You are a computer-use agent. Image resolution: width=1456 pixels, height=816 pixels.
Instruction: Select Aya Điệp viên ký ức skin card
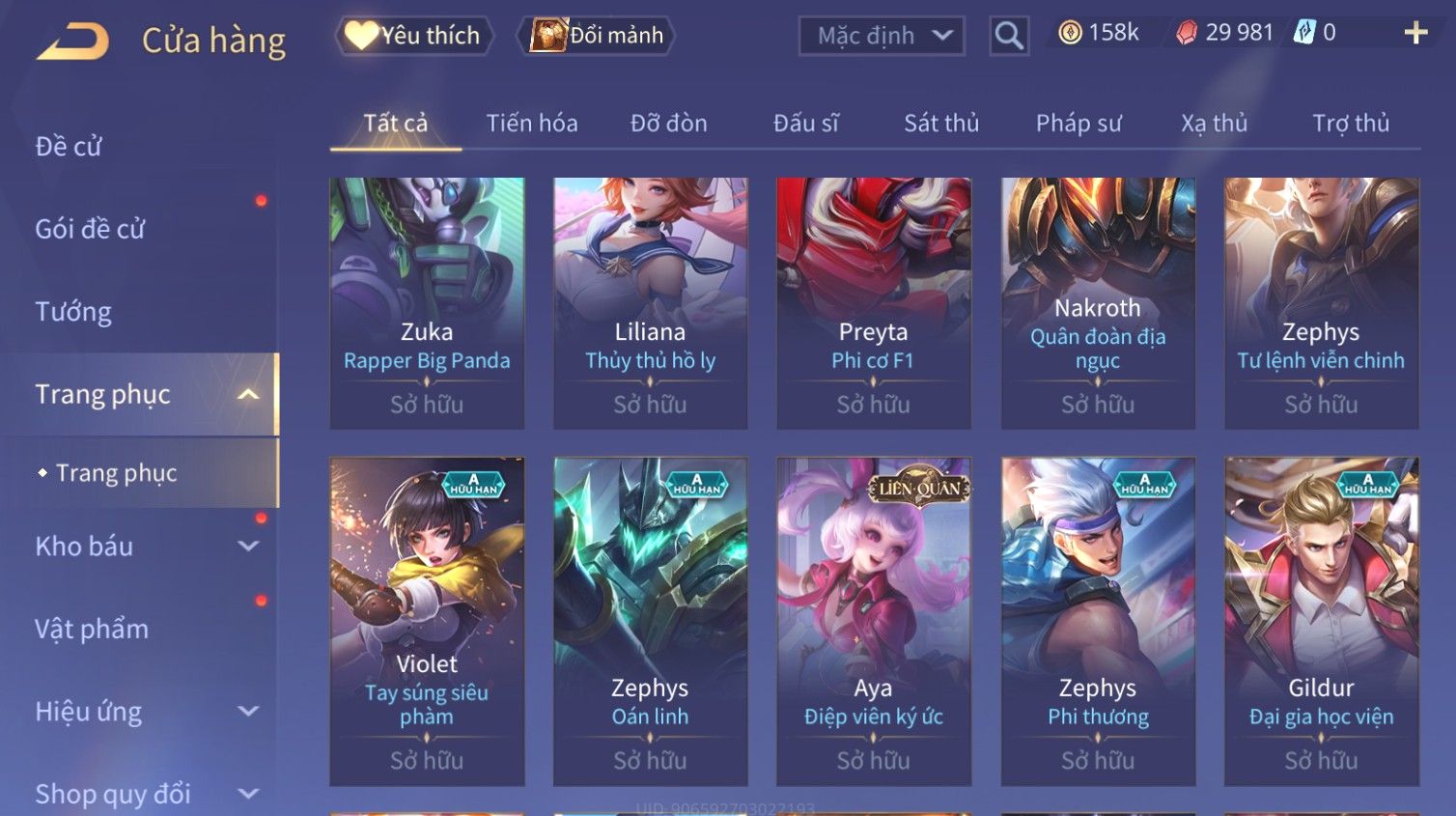(873, 622)
